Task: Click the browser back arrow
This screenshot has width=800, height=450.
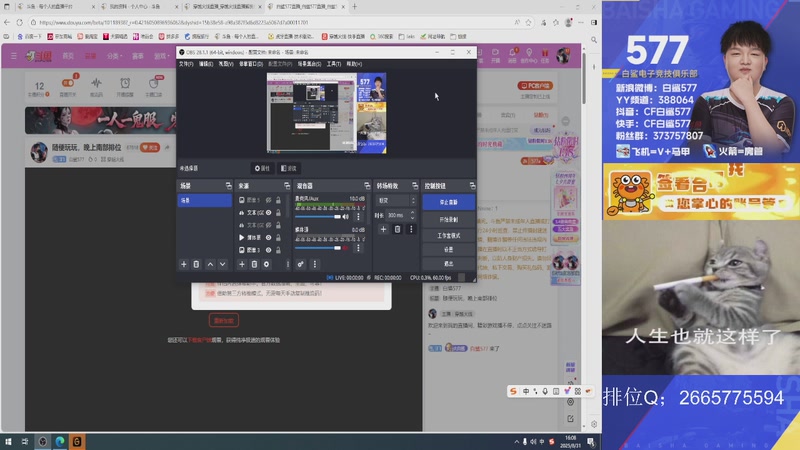Action: [7, 22]
